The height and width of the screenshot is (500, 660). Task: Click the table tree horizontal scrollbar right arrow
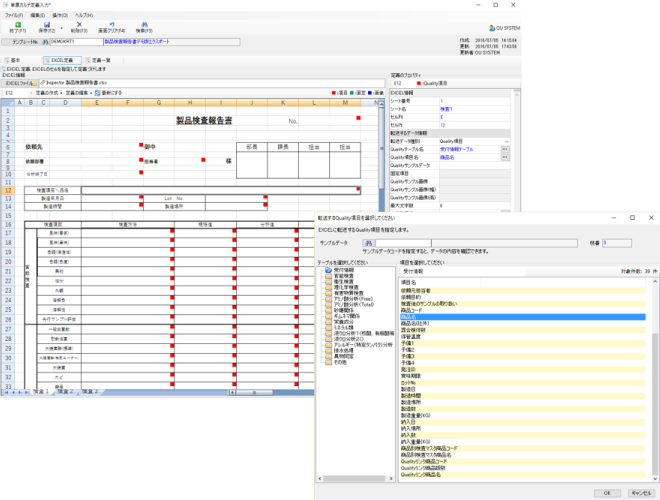tap(391, 479)
